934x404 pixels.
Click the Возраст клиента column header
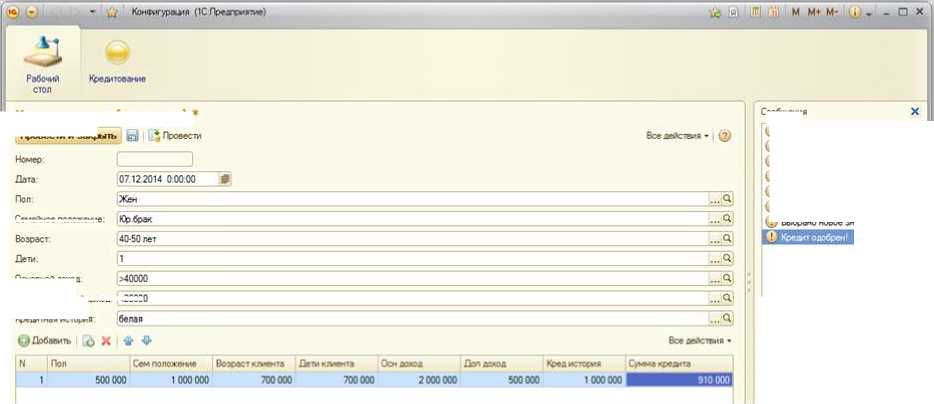[x=254, y=363]
